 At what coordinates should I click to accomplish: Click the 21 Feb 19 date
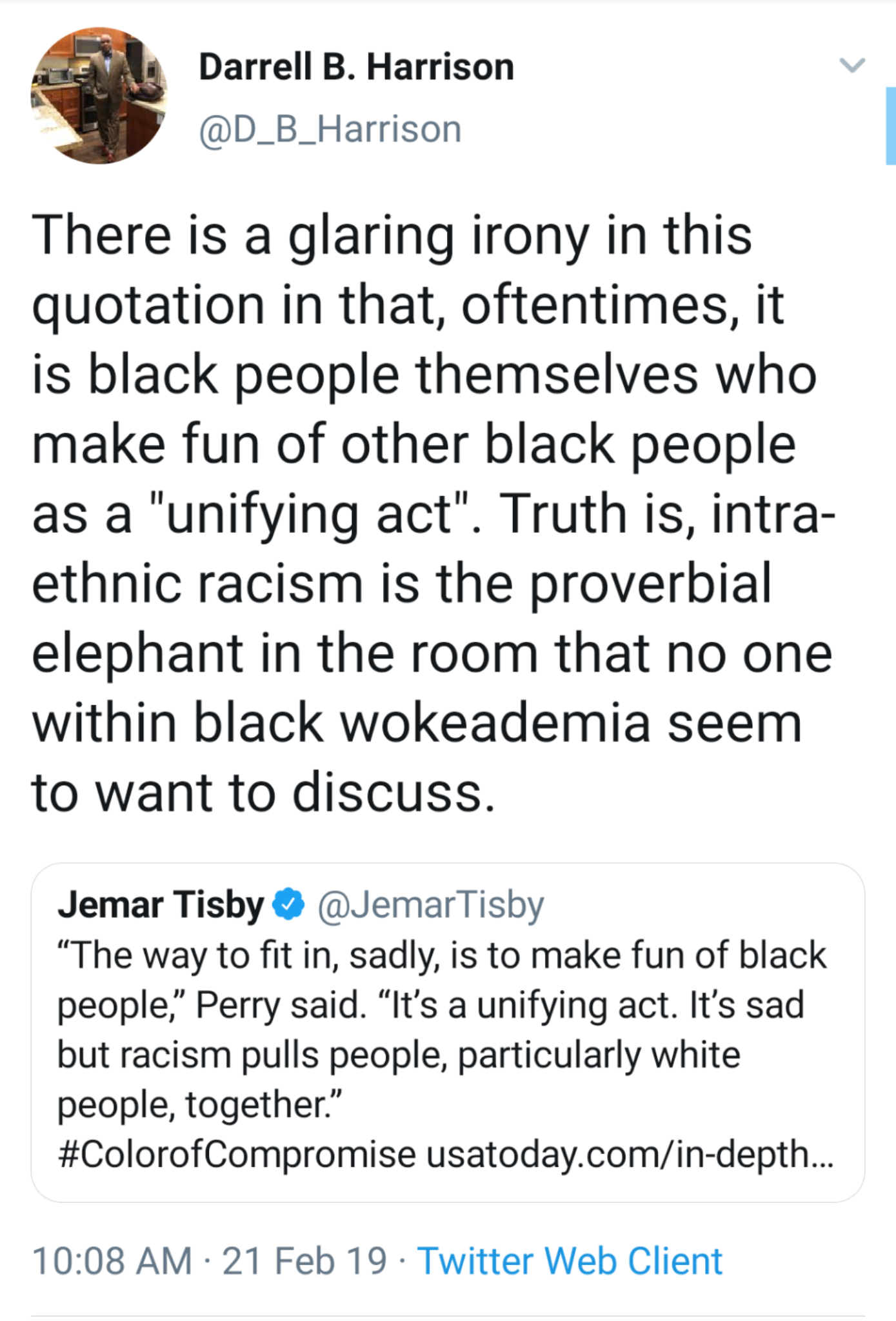pos(304,1260)
